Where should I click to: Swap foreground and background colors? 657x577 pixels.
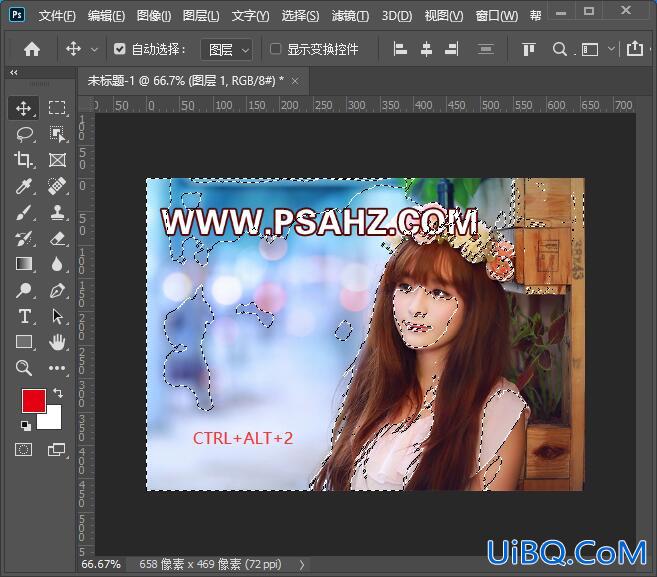coord(58,393)
